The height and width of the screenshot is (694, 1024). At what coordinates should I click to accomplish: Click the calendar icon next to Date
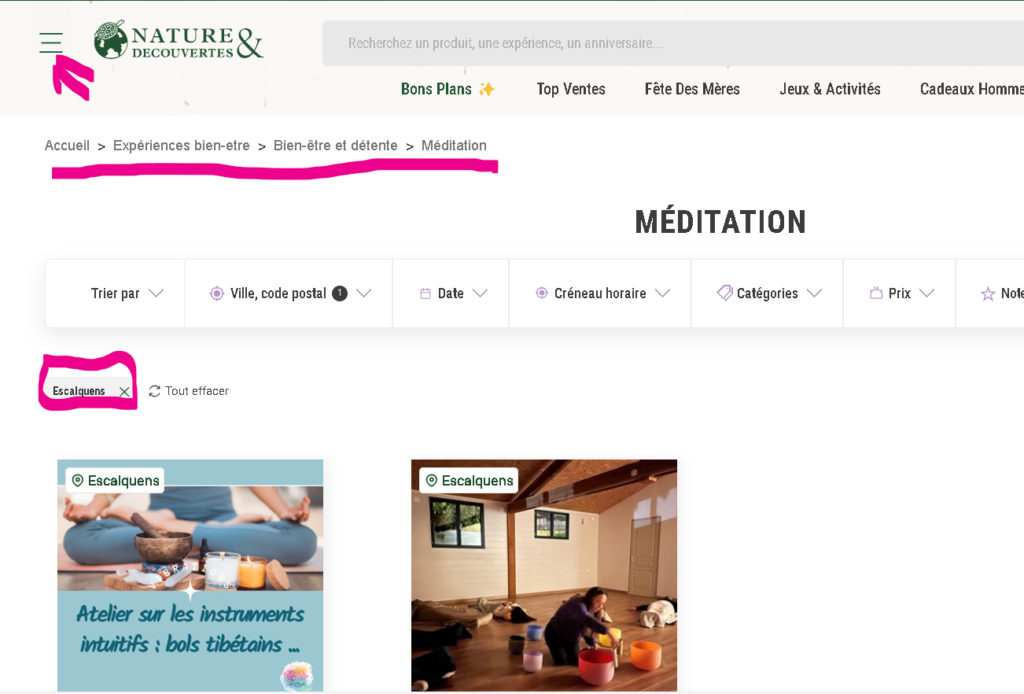(425, 294)
